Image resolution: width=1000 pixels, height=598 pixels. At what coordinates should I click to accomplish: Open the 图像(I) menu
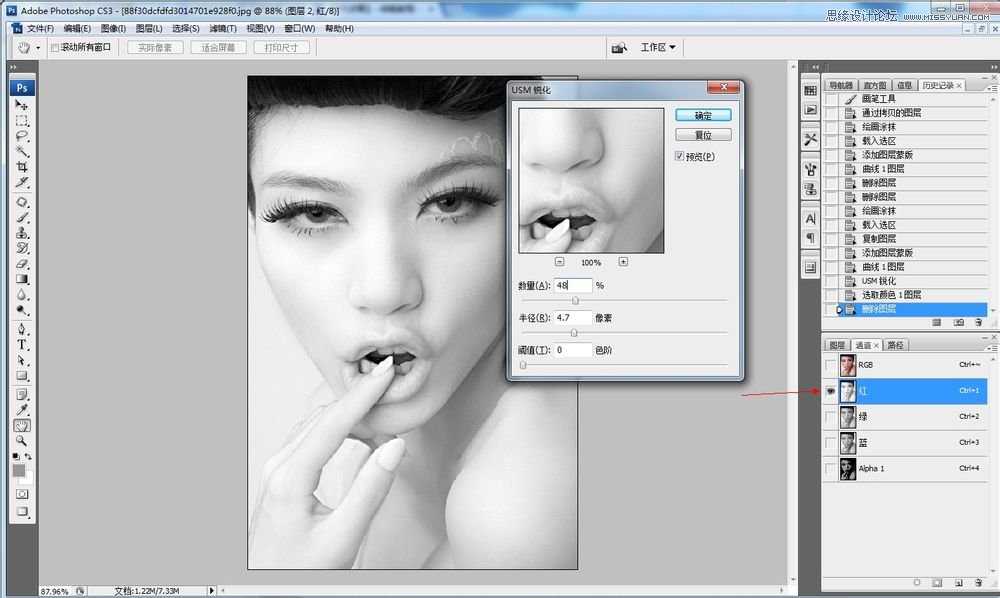113,29
